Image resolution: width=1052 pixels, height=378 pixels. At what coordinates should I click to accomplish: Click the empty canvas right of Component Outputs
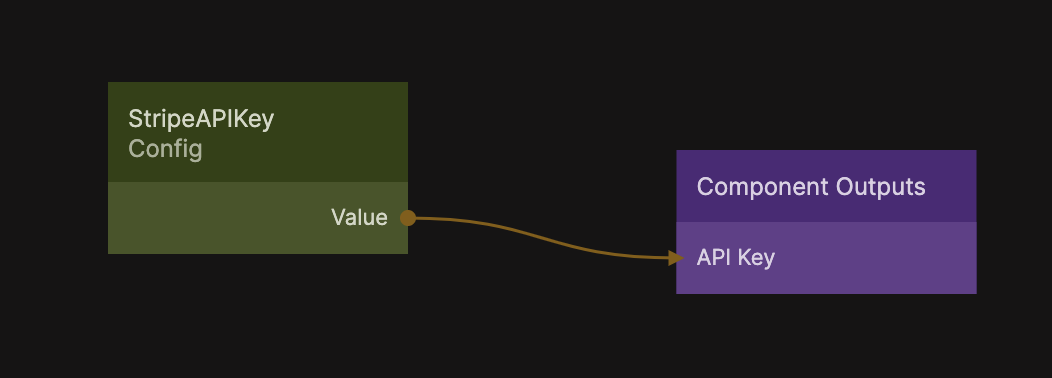coord(1014,222)
